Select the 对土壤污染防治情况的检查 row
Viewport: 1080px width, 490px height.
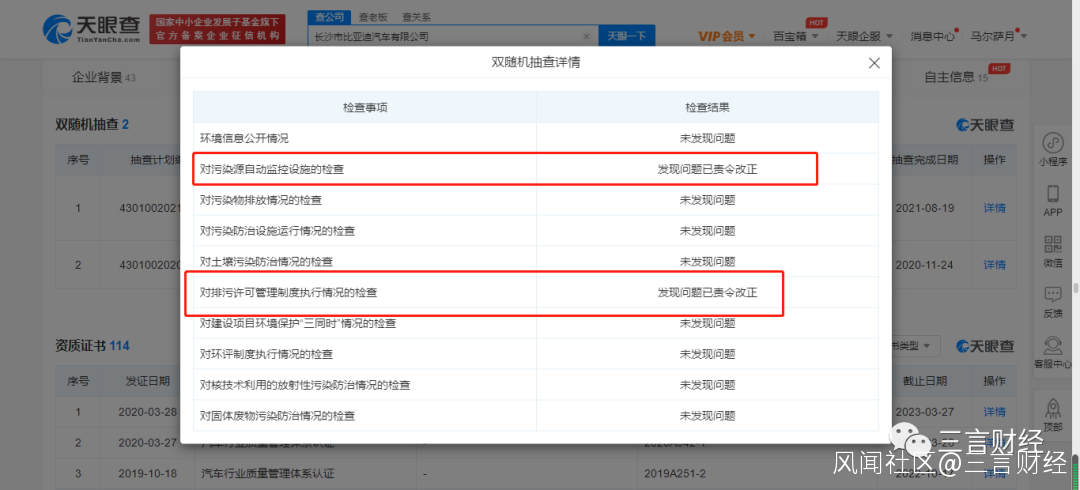click(536, 262)
